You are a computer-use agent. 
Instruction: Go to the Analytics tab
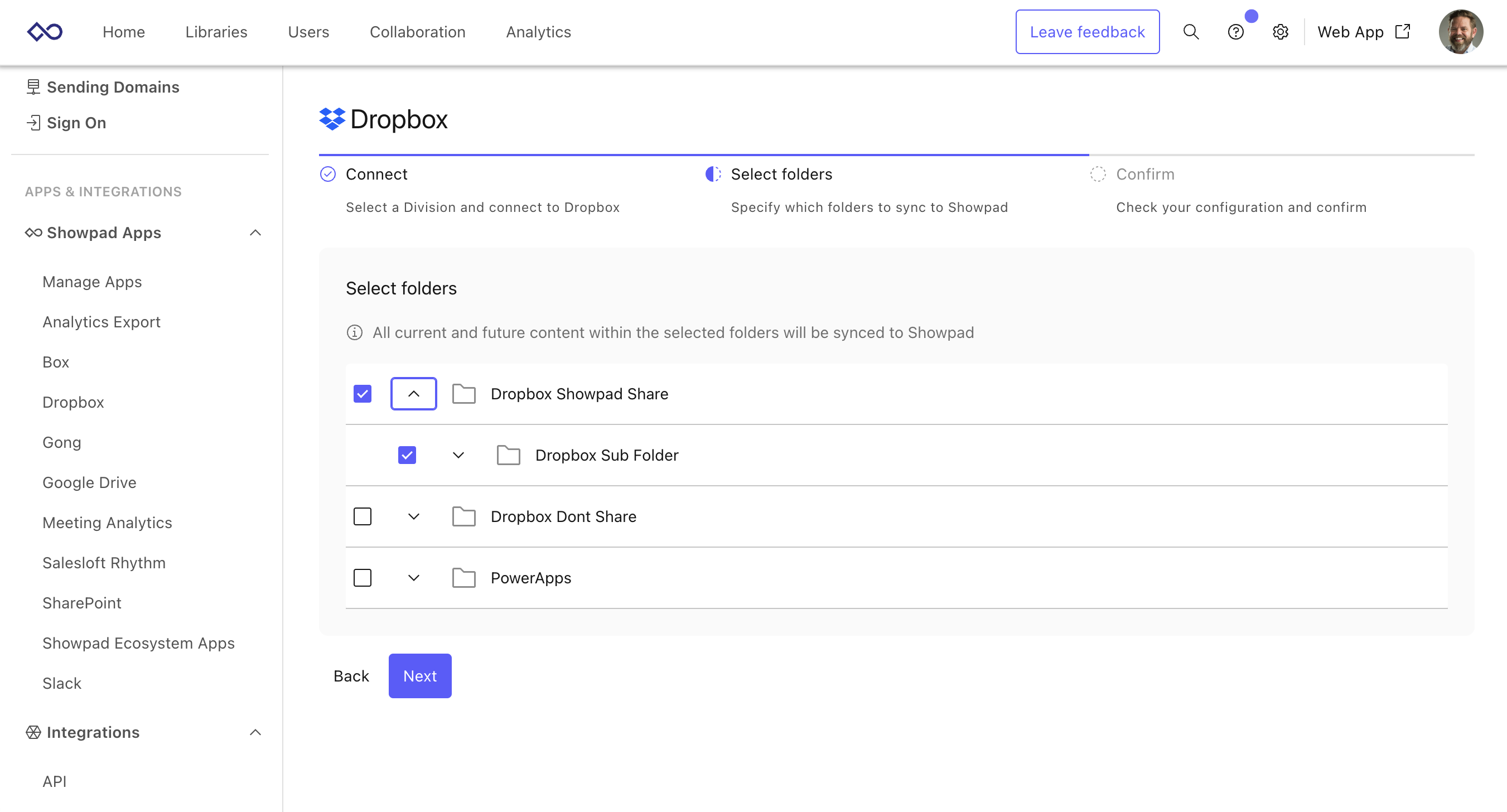tap(538, 32)
